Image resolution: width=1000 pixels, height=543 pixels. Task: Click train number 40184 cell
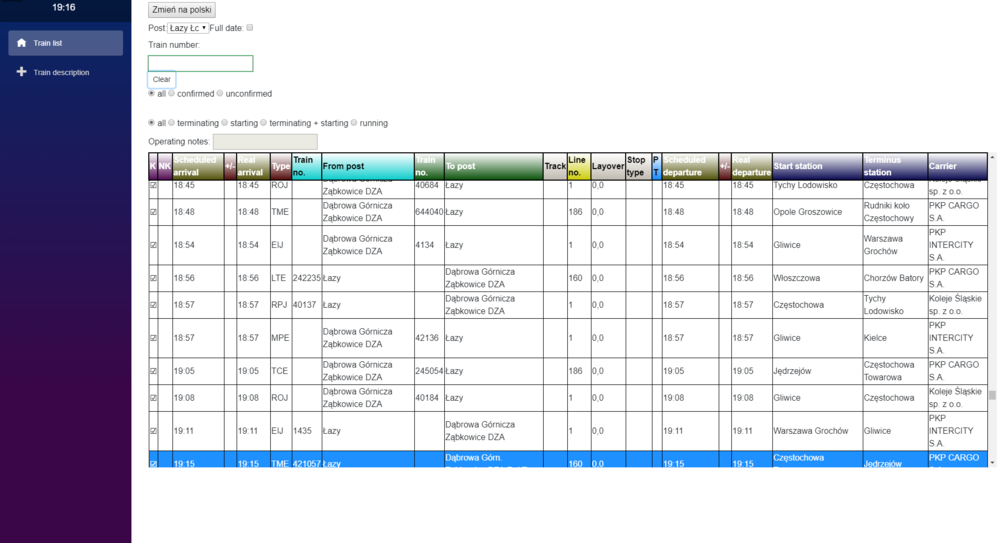tap(429, 398)
